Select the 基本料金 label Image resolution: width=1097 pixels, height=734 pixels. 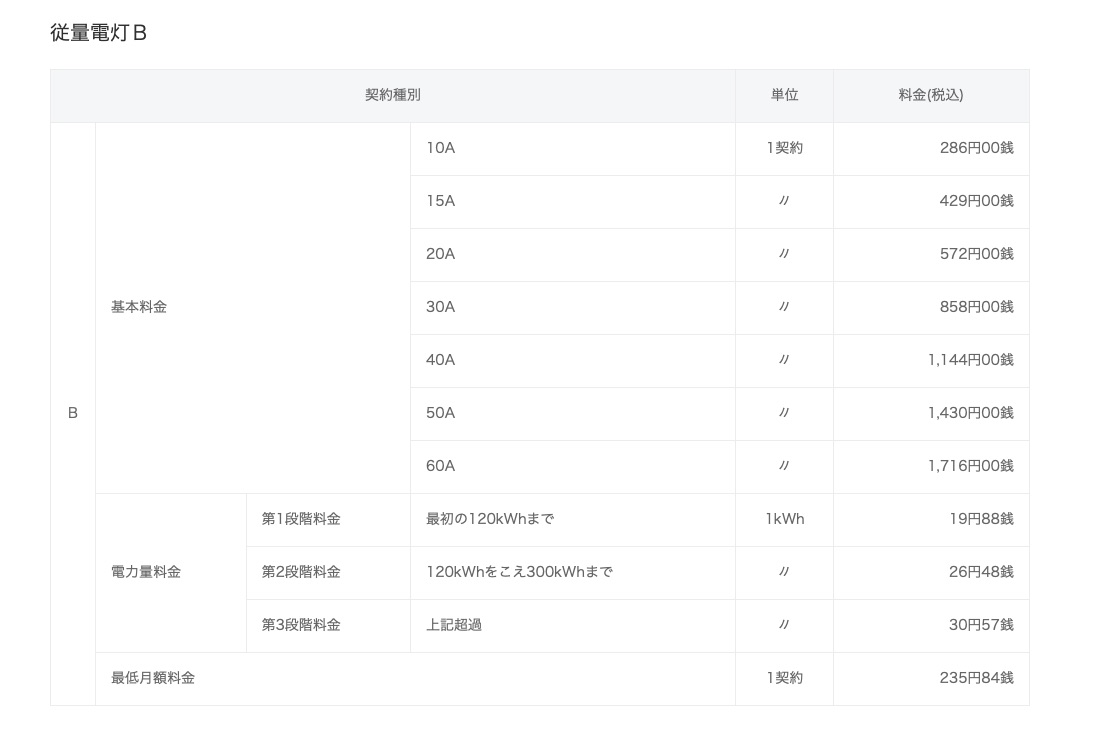[139, 307]
